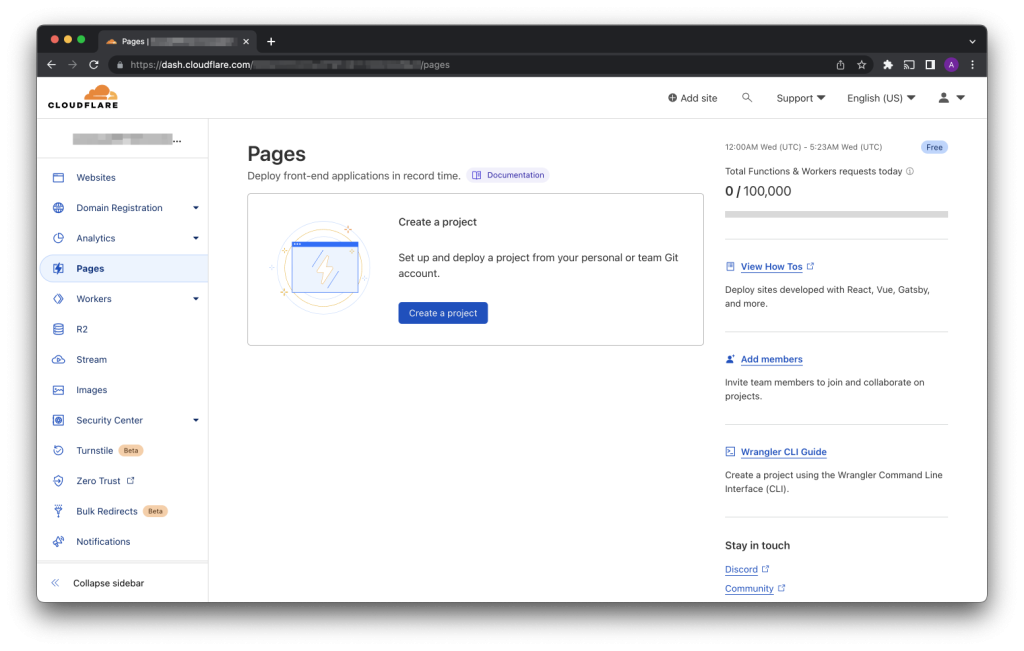Open the Support dropdown menu
This screenshot has width=1024, height=651.
800,98
